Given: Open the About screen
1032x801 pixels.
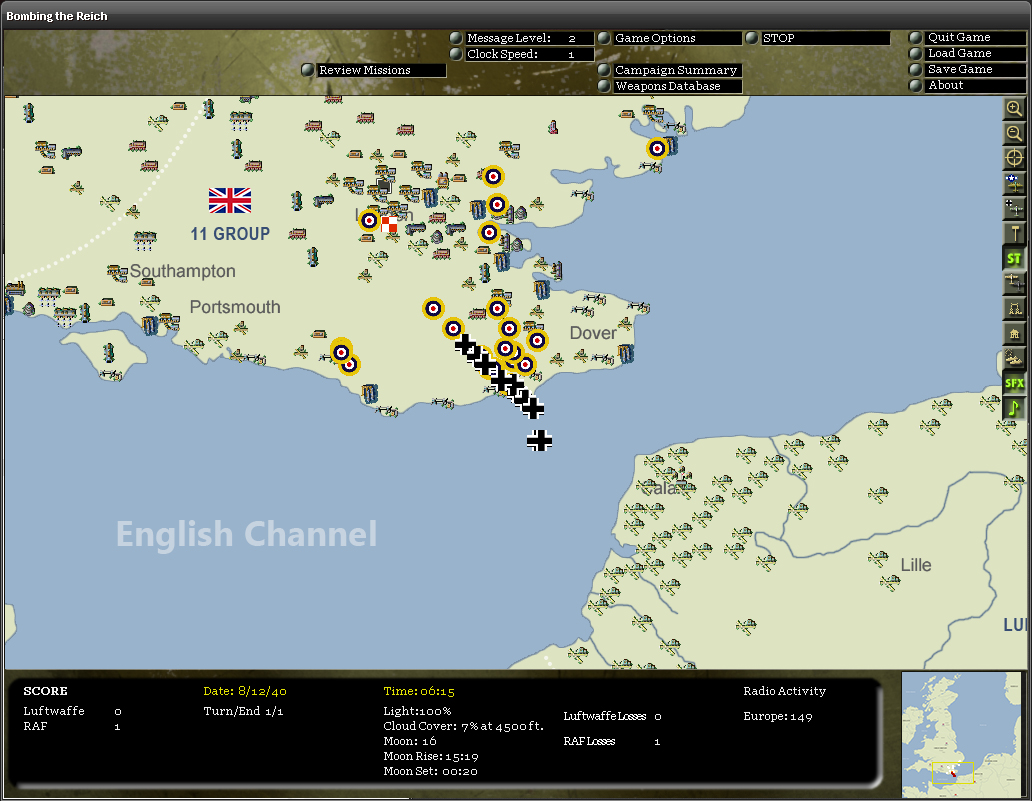Looking at the screenshot, I should [x=967, y=85].
